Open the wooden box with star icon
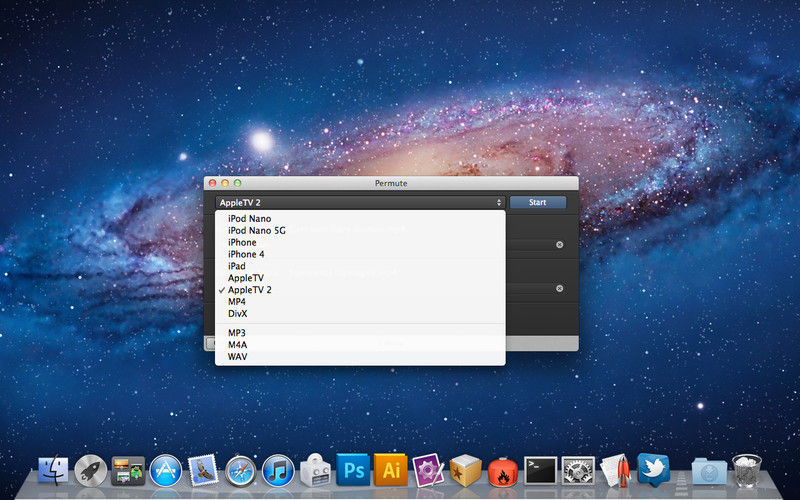This screenshot has width=800, height=500. pyautogui.click(x=465, y=470)
